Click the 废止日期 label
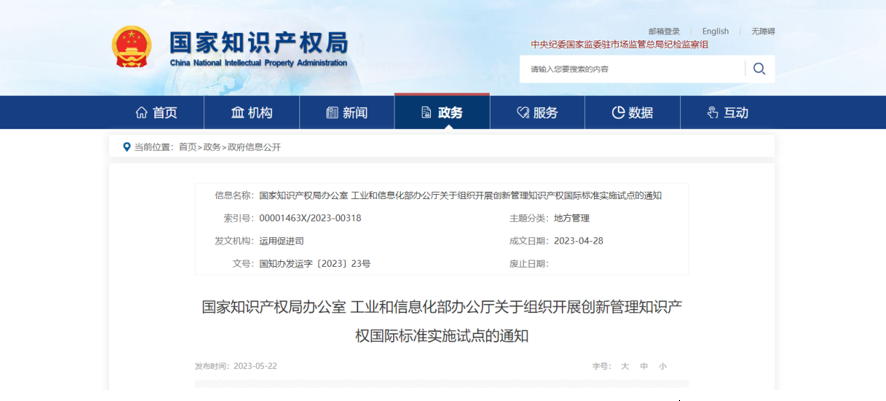The height and width of the screenshot is (401, 886). click(528, 263)
